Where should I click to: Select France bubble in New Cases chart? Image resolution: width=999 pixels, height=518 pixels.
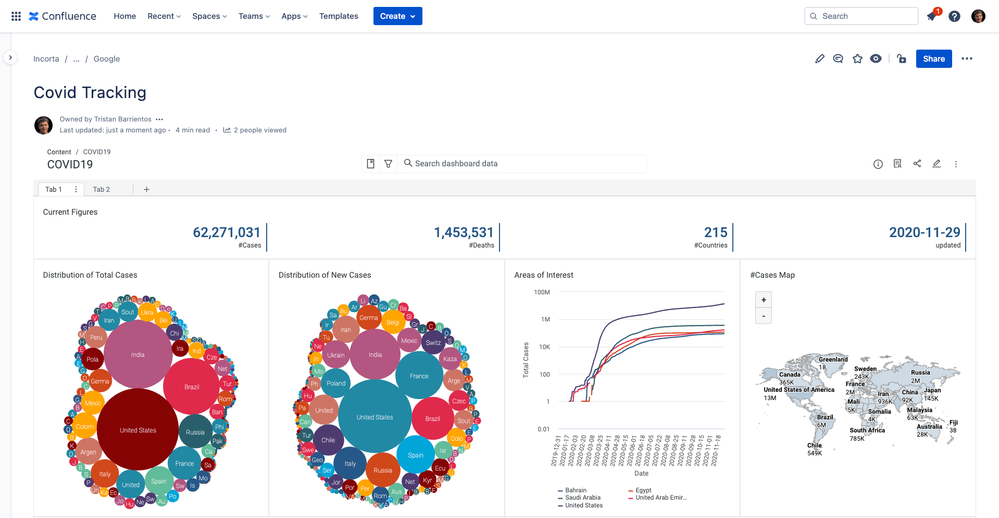pos(419,376)
